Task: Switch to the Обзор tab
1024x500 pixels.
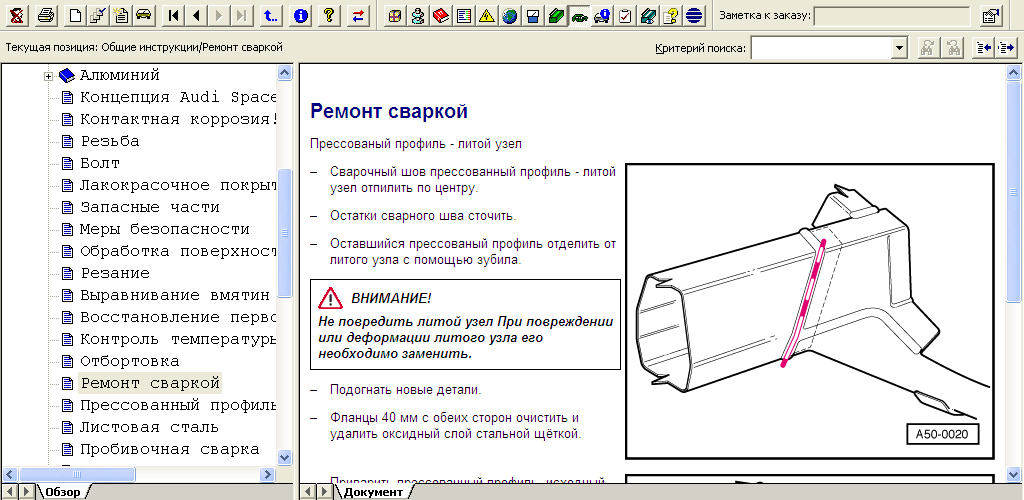Action: click(x=62, y=491)
